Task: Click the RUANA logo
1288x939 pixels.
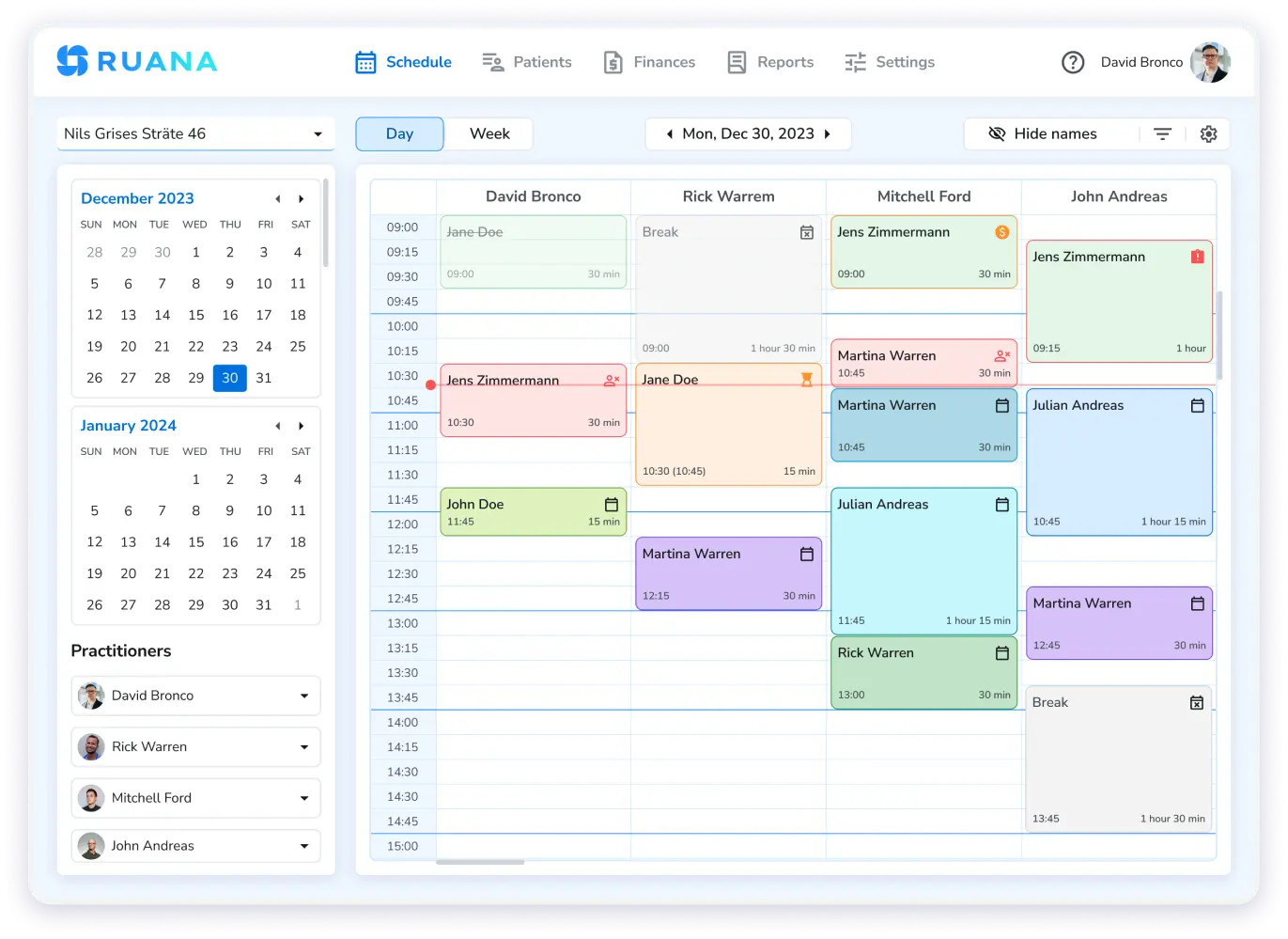Action: [136, 60]
